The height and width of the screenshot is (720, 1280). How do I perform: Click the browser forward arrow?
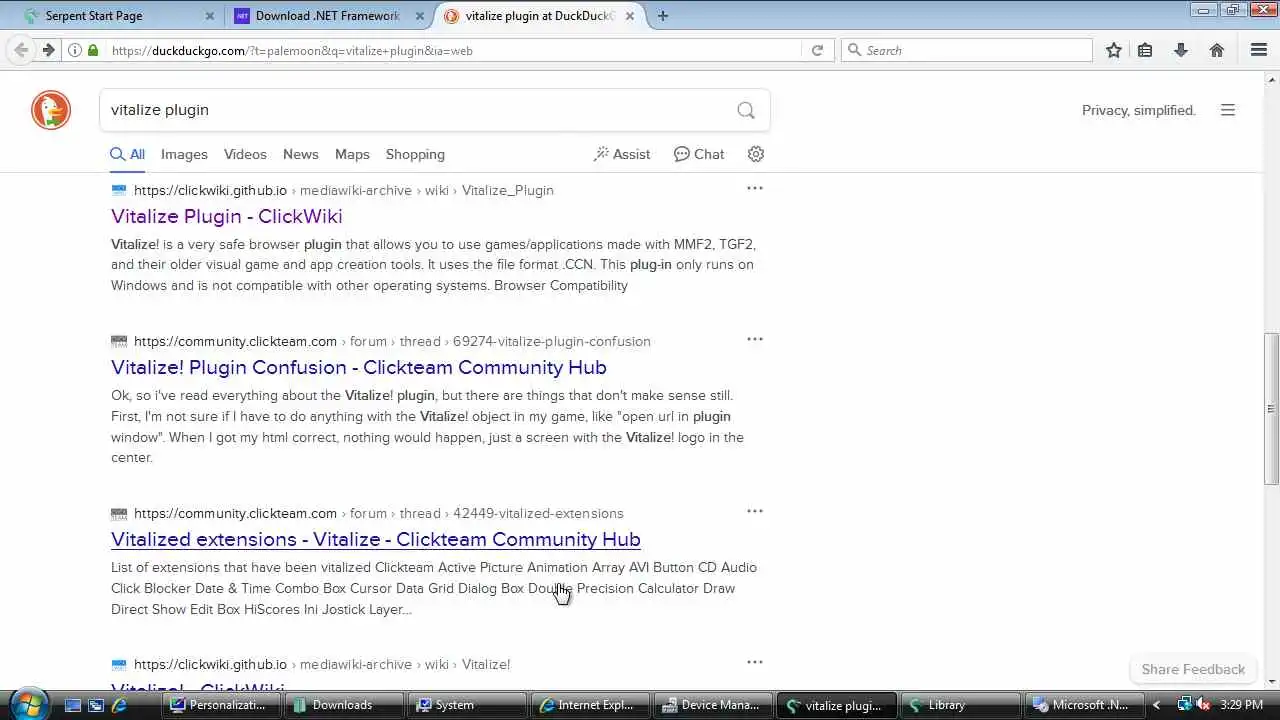(48, 50)
